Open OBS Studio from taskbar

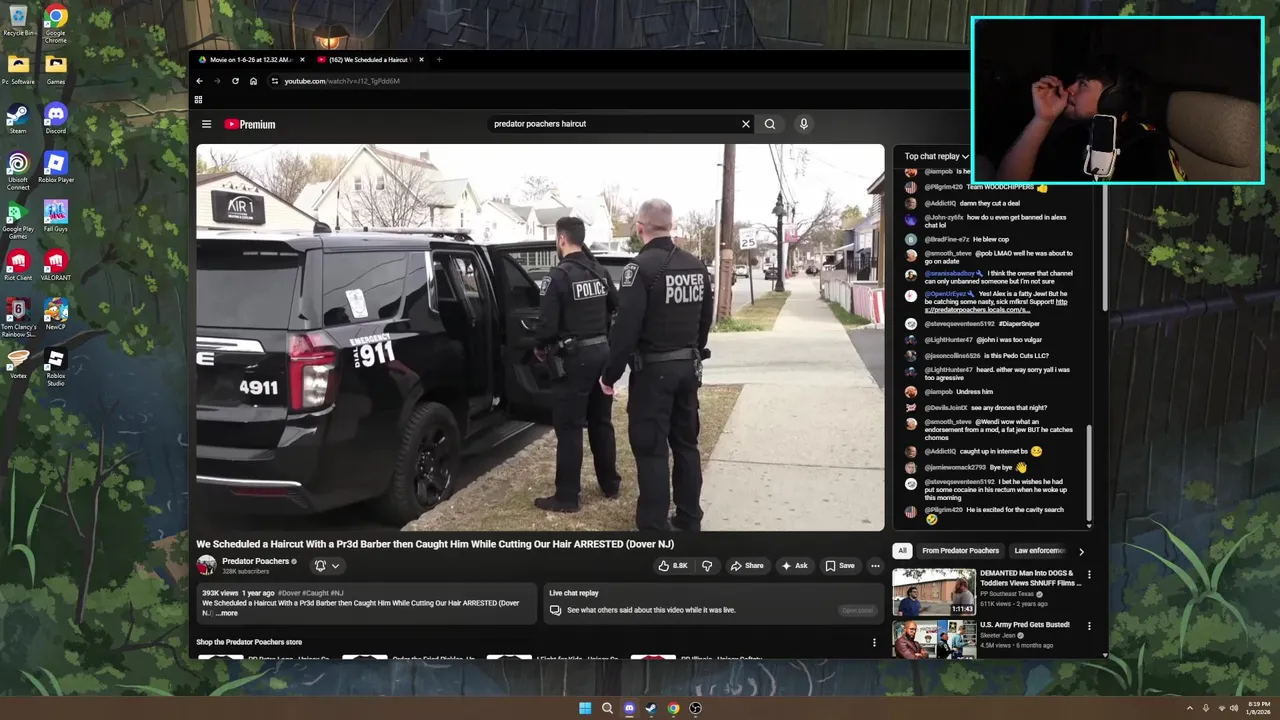point(695,708)
